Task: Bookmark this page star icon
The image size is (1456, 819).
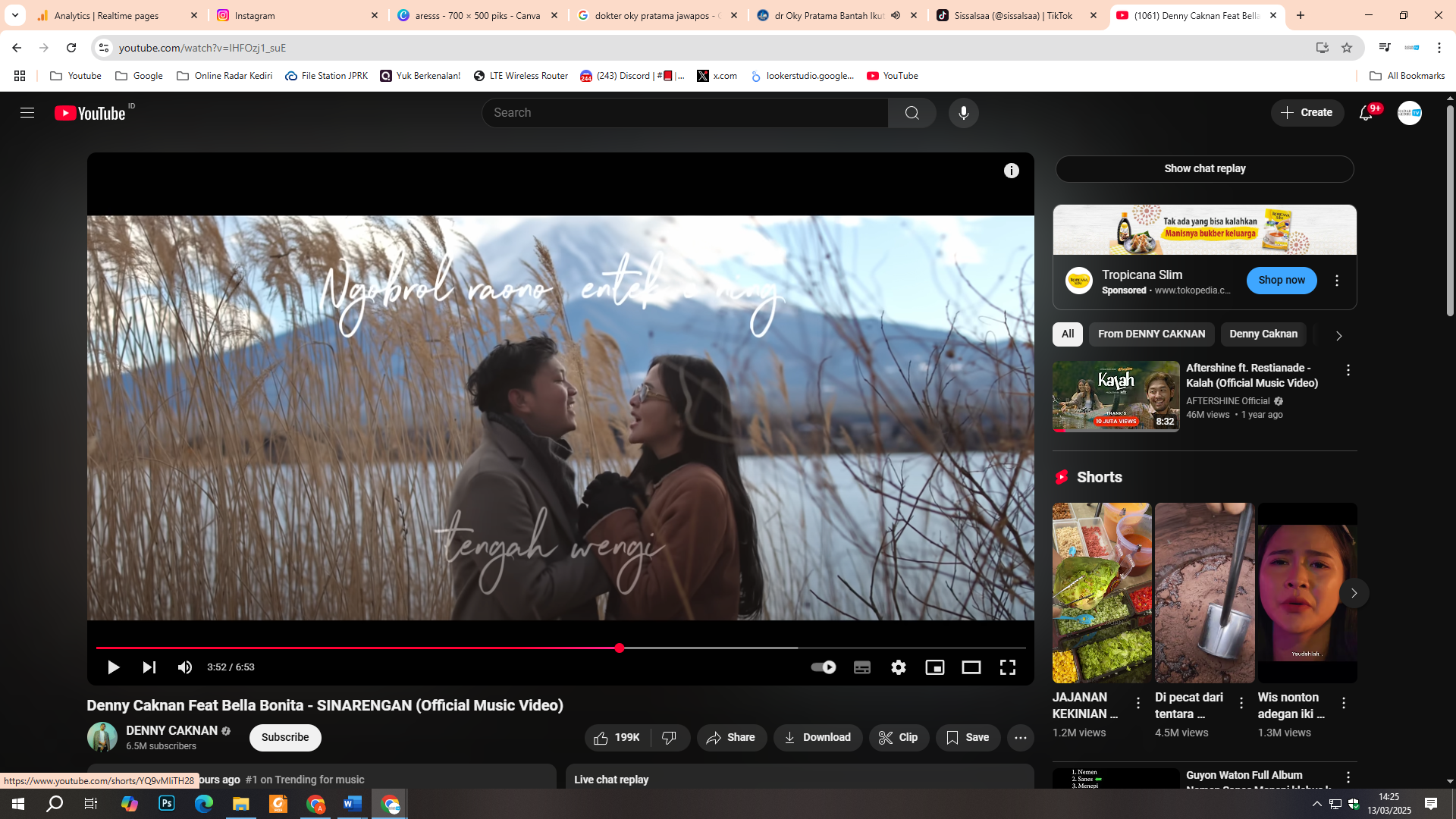Action: tap(1347, 48)
